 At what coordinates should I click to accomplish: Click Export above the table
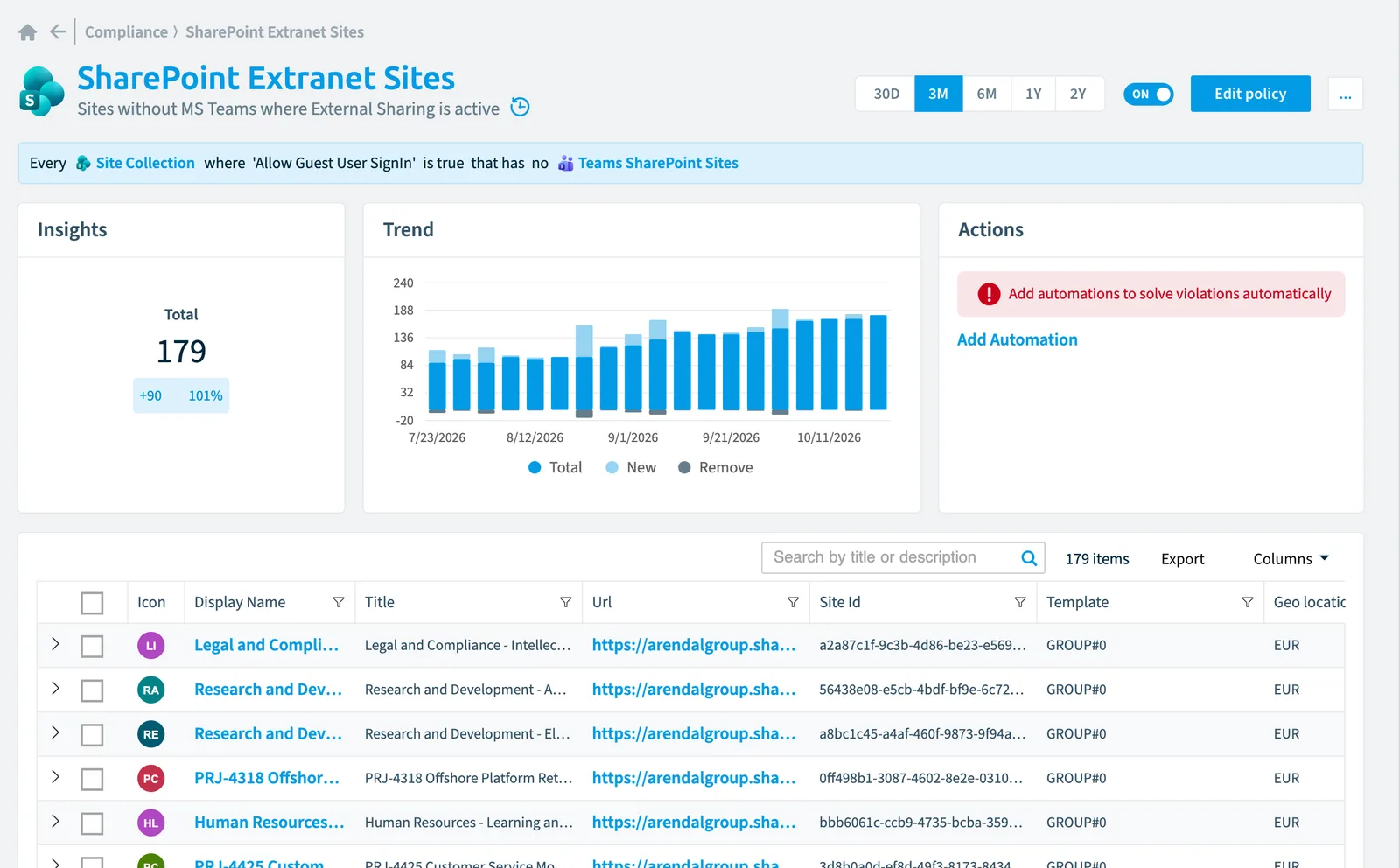1182,559
